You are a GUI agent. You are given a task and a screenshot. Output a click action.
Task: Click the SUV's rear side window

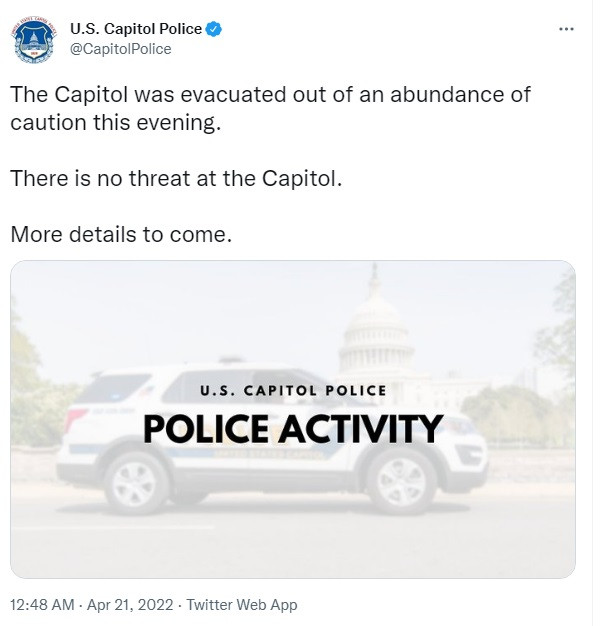pyautogui.click(x=114, y=388)
